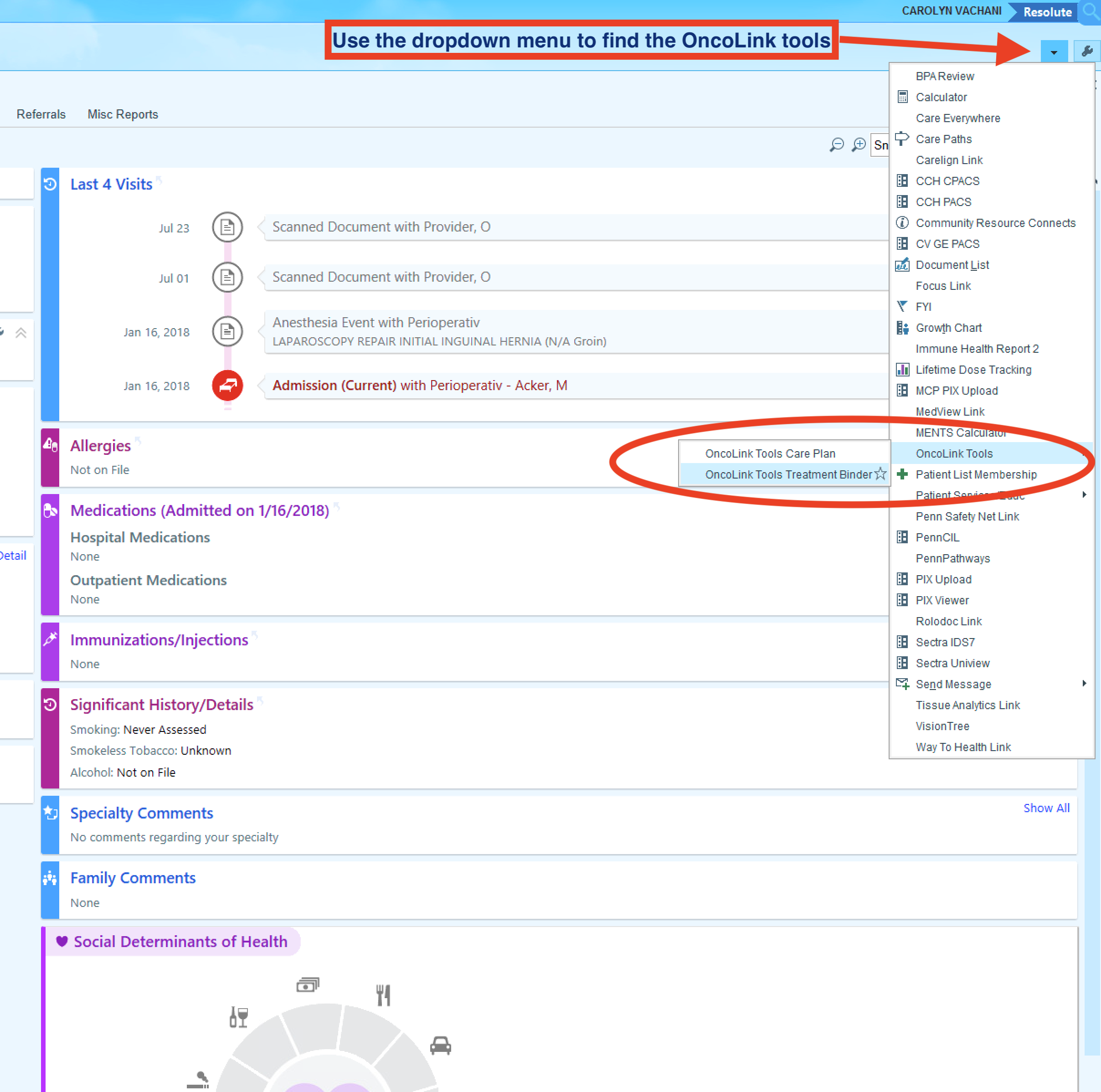Favorite OncoLink Tools Treatment Binder with star

pos(880,474)
